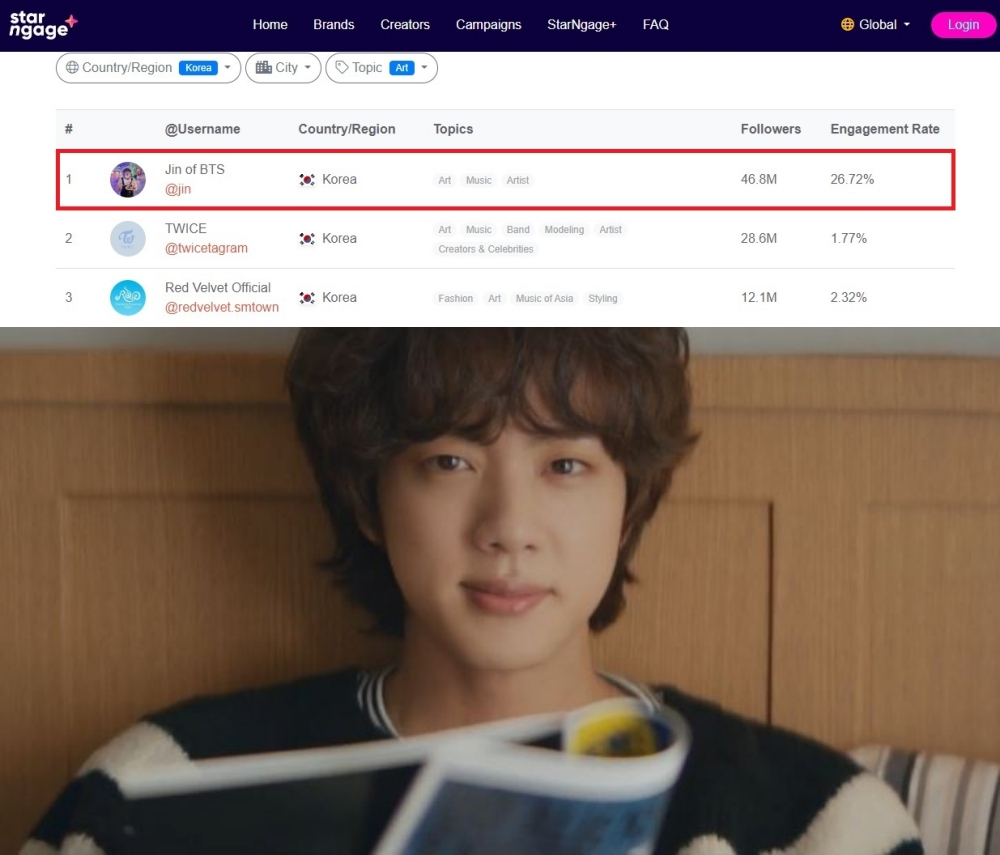
Task: Open the Home menu item
Action: point(270,24)
